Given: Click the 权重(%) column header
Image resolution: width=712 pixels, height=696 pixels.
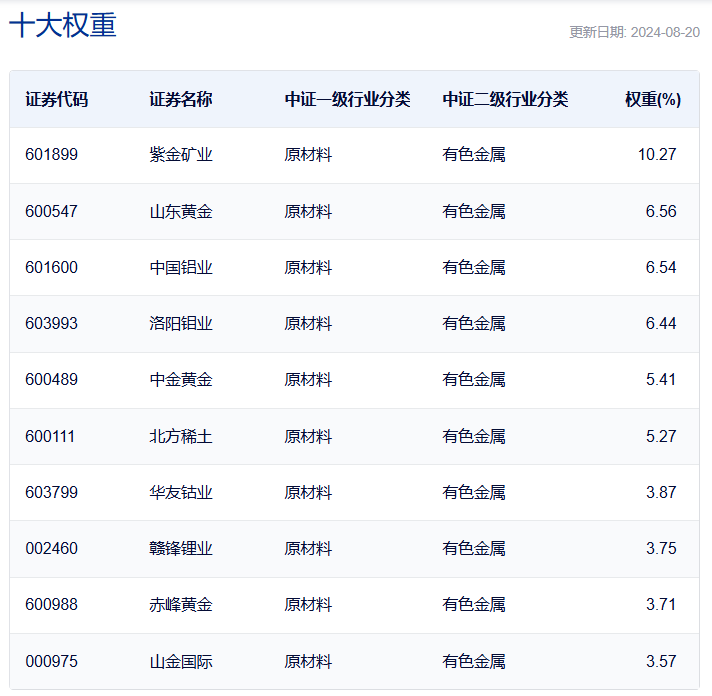Looking at the screenshot, I should coord(653,99).
